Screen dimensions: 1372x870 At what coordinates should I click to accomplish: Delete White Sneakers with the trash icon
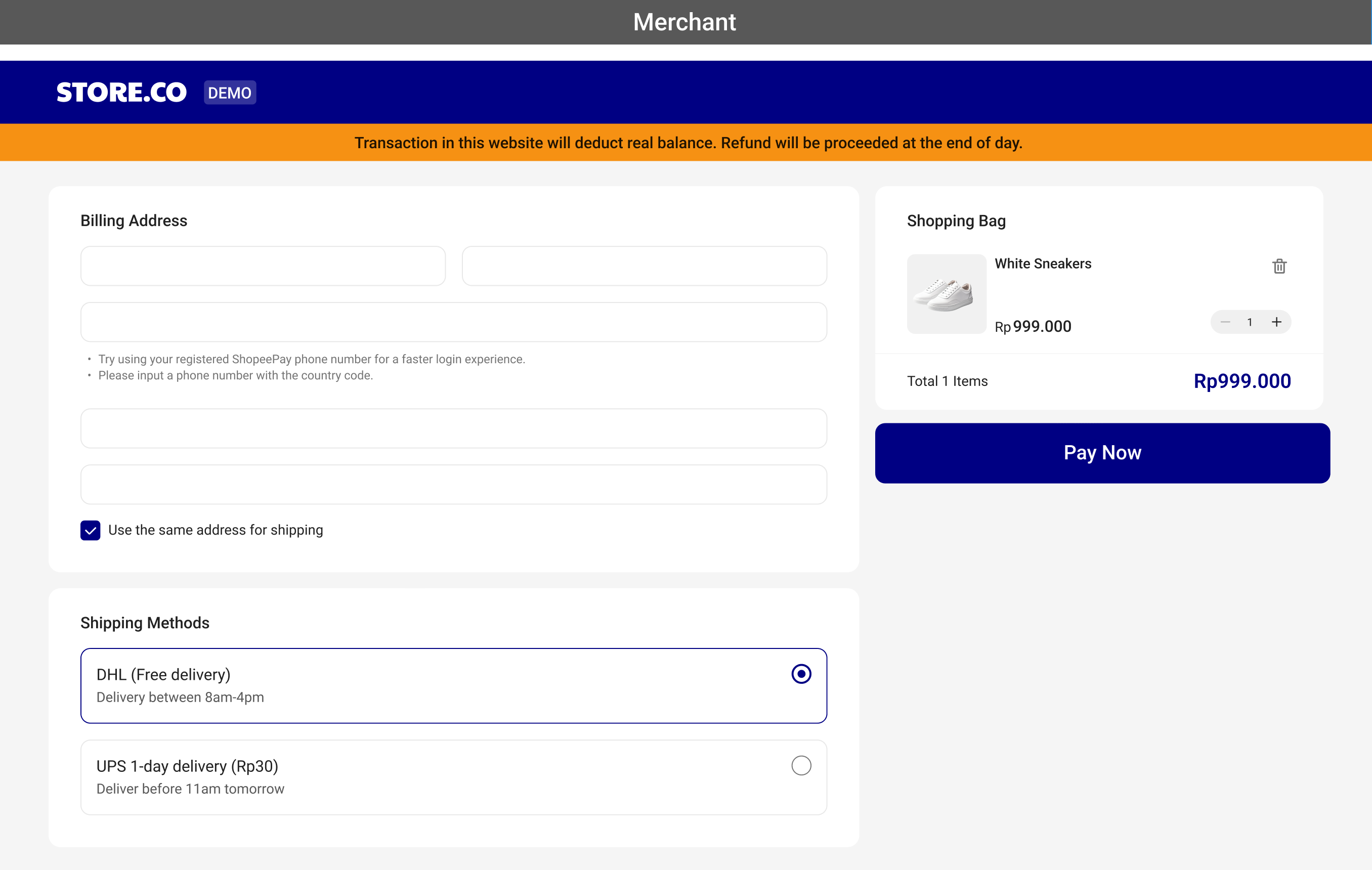1279,266
